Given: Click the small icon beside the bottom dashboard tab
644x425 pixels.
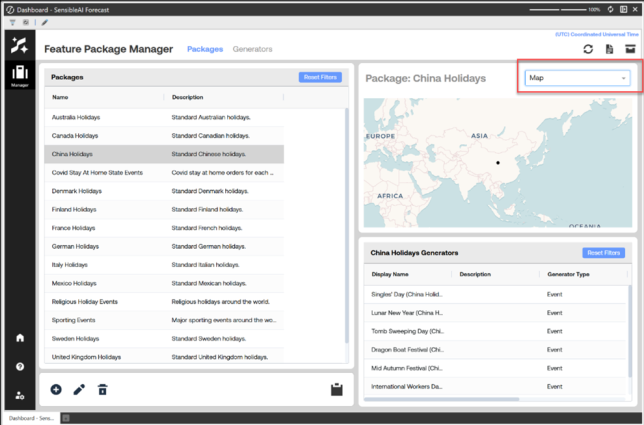Looking at the screenshot, I should (x=66, y=418).
